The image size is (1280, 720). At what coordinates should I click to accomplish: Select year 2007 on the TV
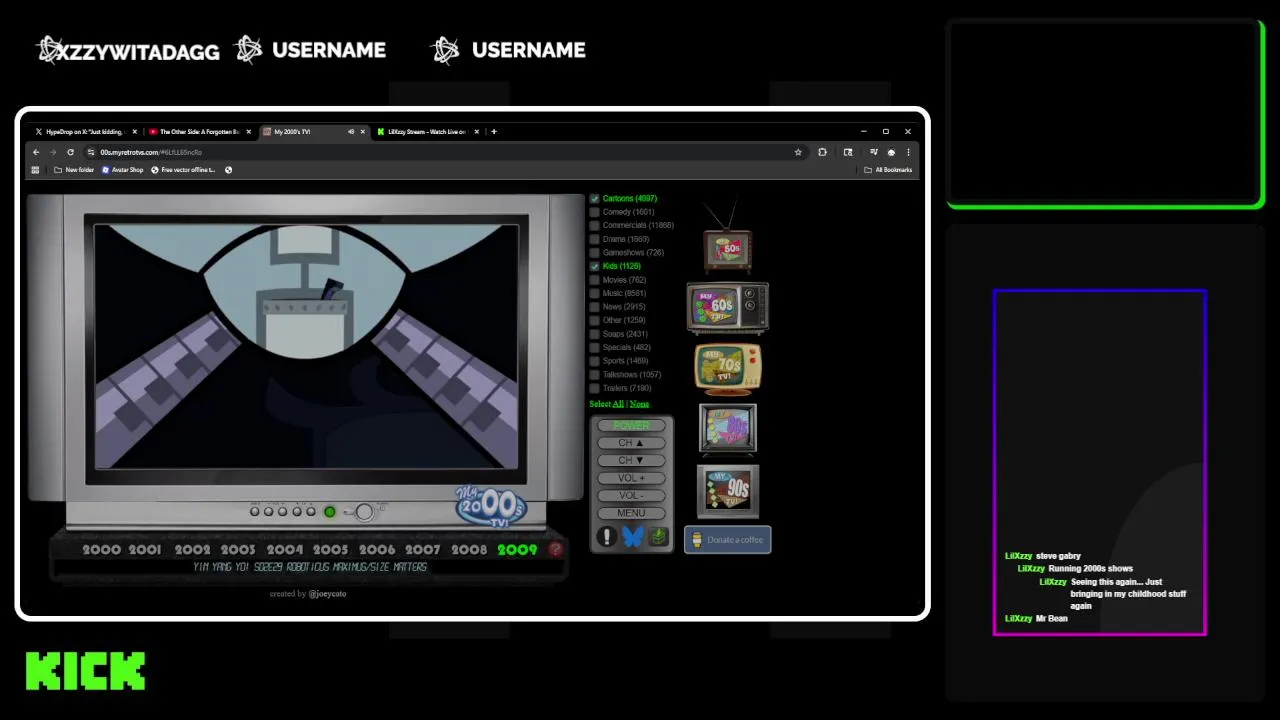point(422,550)
